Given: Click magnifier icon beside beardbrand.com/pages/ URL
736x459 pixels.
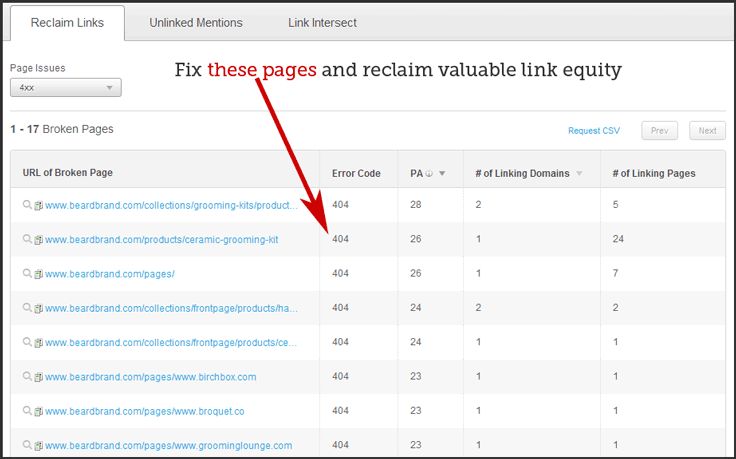Looking at the screenshot, I should 28,274.
